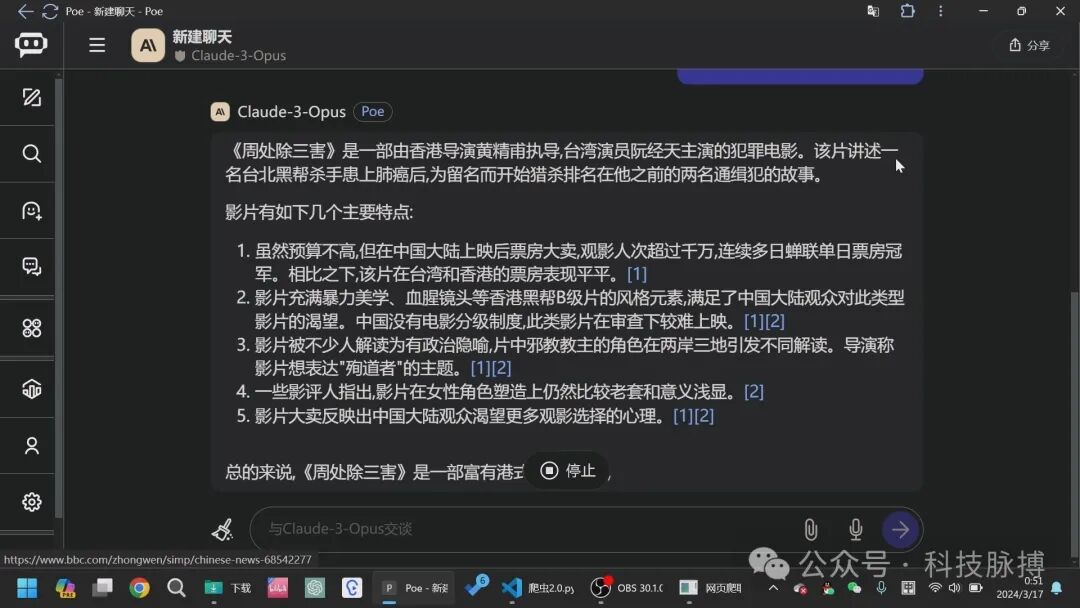Click the Poe robot logo icon

point(31,45)
